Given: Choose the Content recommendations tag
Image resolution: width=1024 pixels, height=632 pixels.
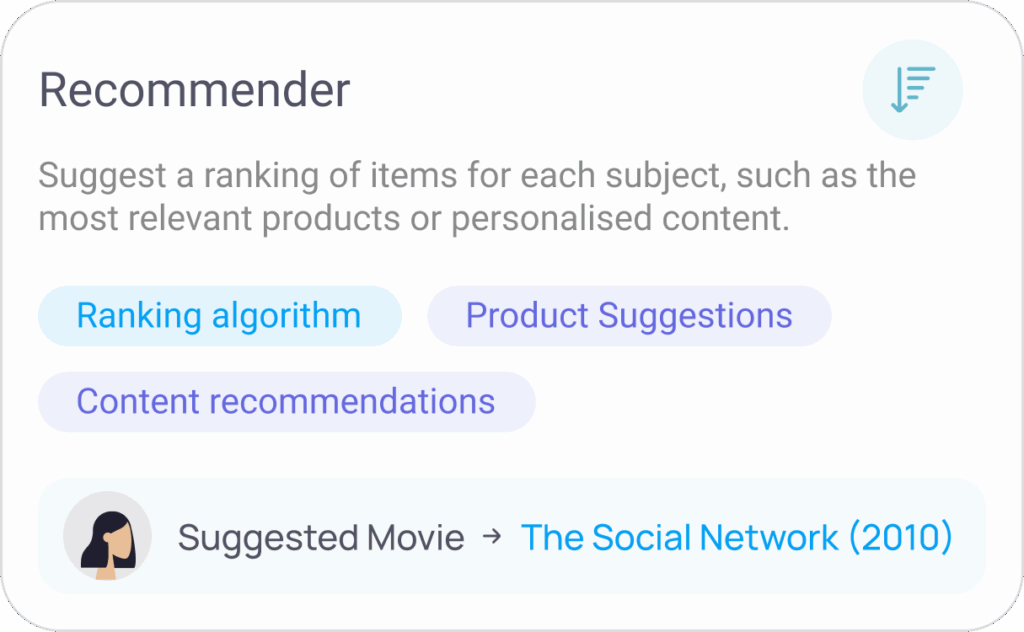Looking at the screenshot, I should tap(287, 402).
